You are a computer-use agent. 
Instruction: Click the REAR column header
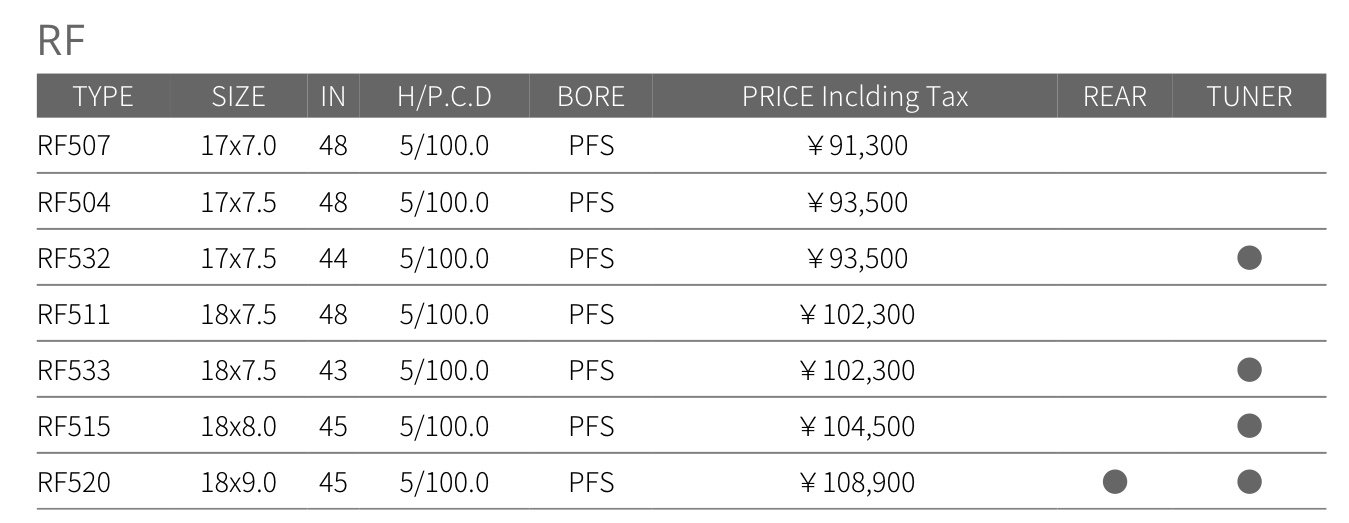coord(1115,96)
